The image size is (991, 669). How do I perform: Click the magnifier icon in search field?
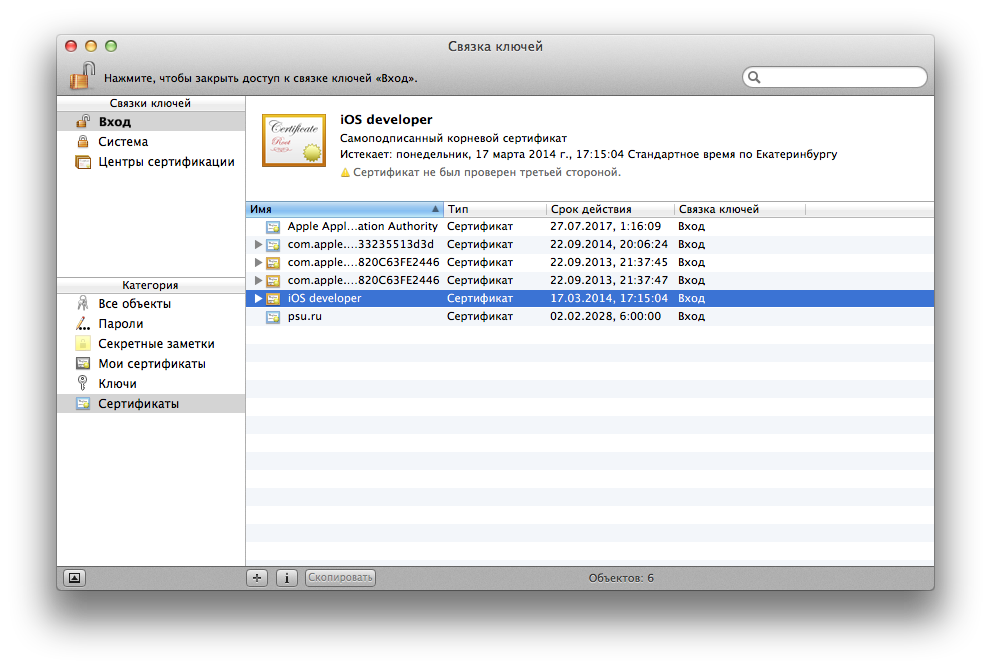point(754,77)
